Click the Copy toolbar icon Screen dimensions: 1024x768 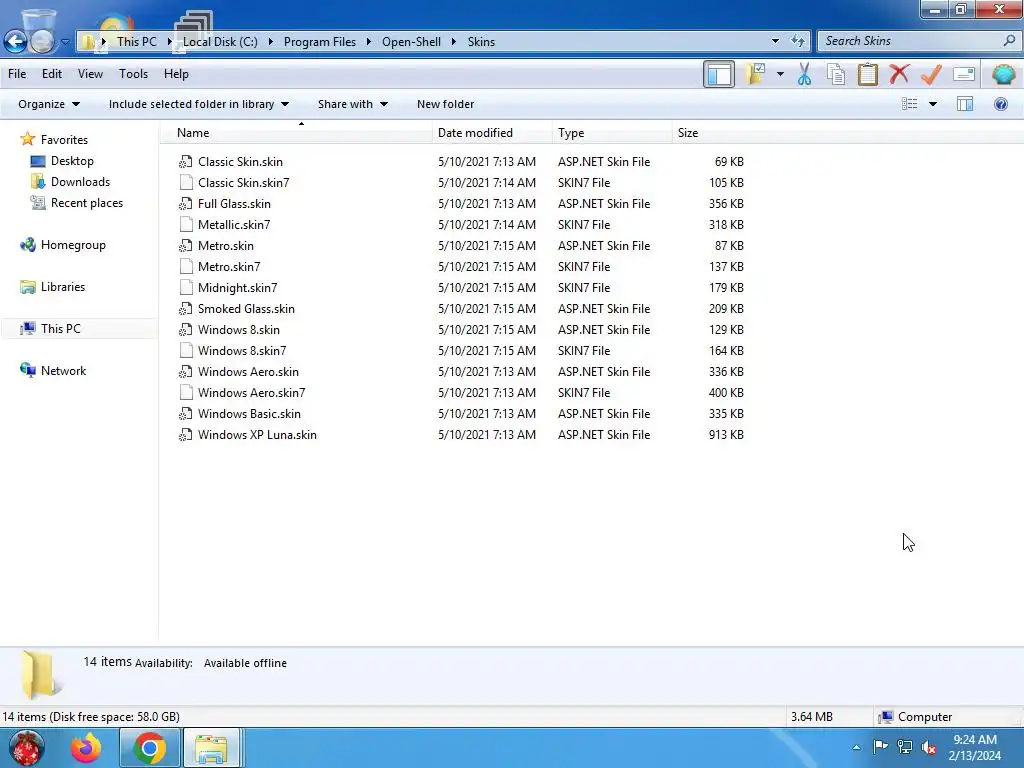point(836,74)
